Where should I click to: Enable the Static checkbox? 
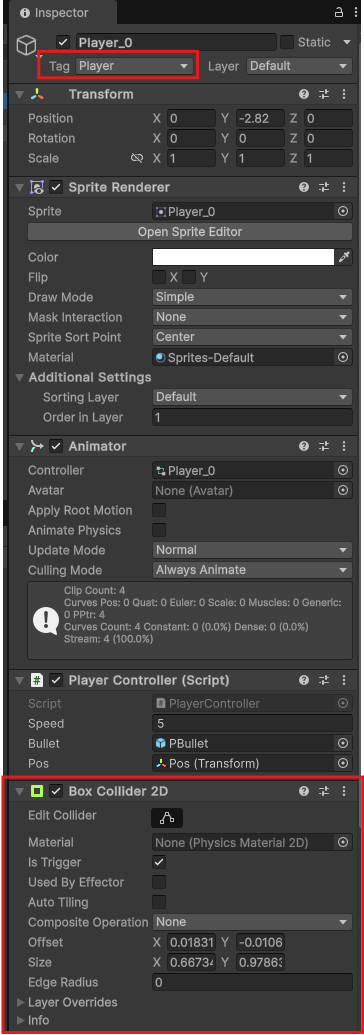coord(287,42)
